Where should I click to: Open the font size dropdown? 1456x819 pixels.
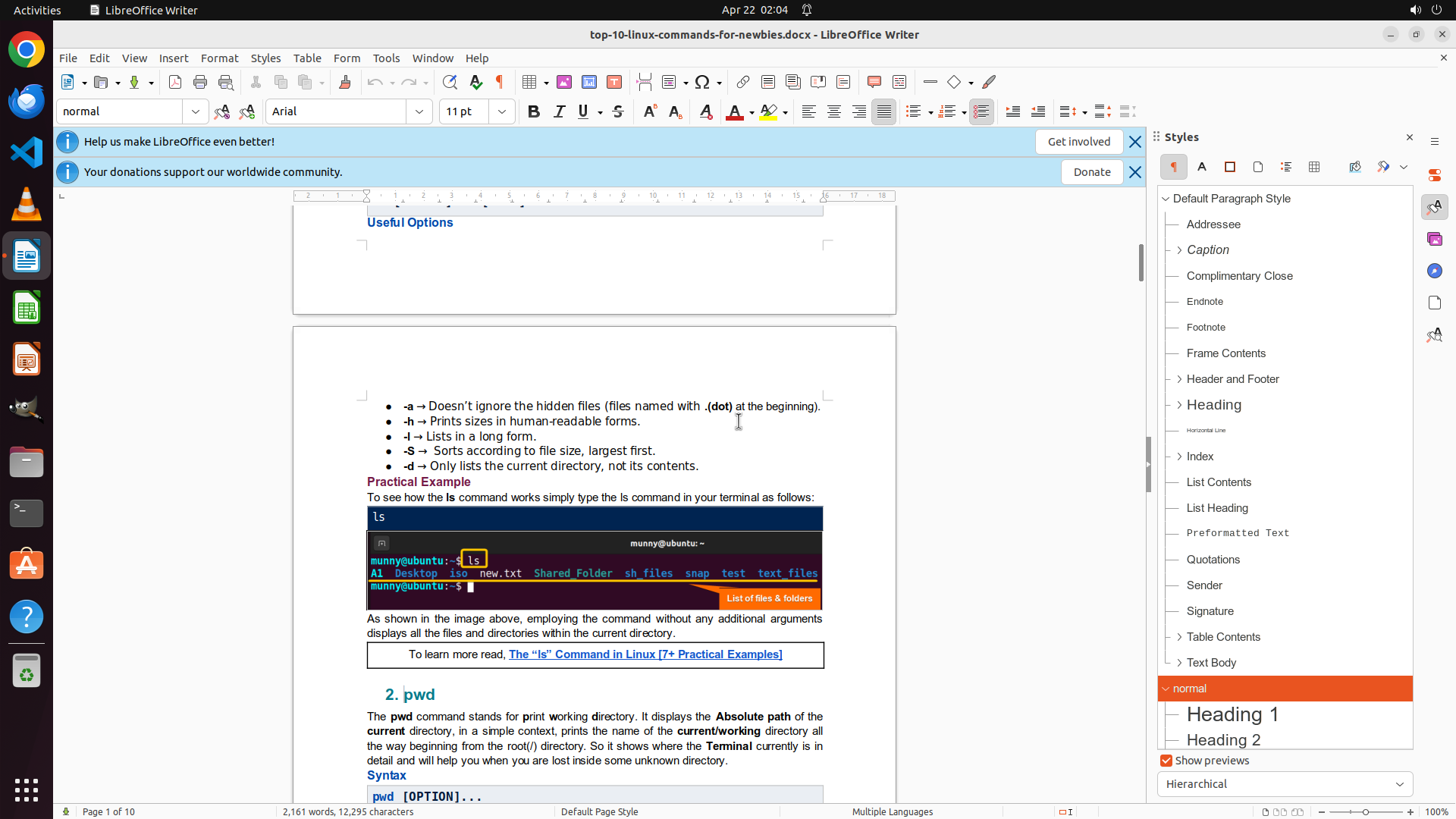[x=502, y=111]
